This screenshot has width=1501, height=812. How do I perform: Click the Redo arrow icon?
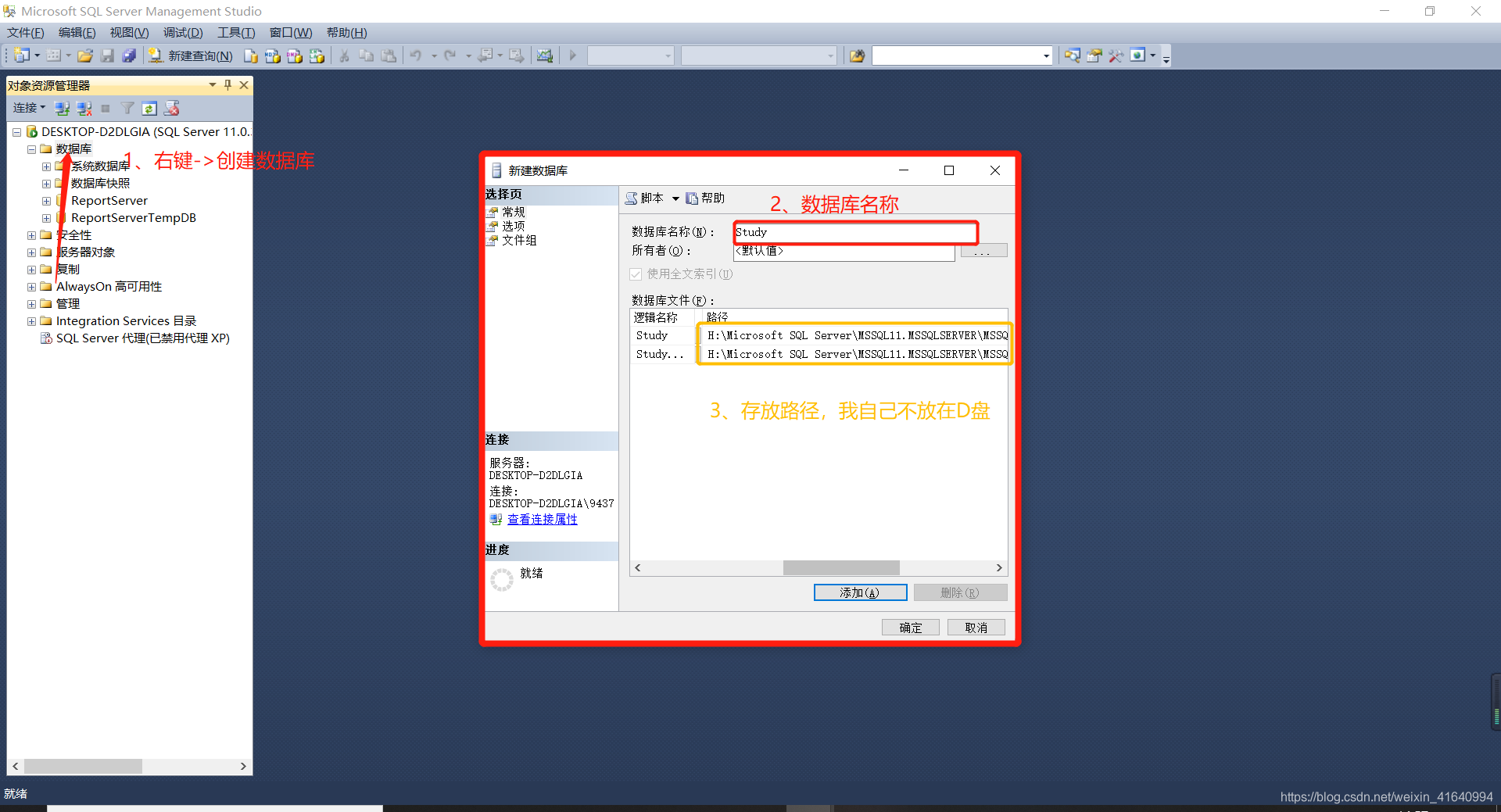450,55
